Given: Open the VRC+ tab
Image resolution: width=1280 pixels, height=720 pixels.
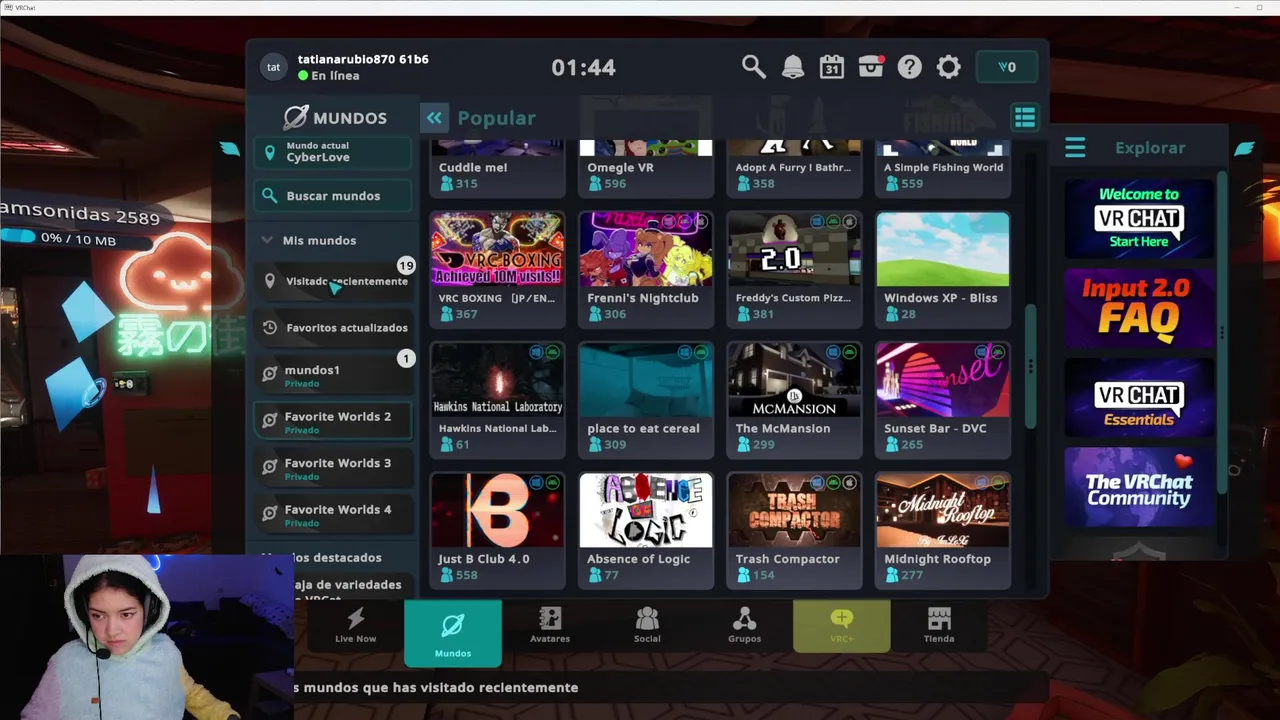Looking at the screenshot, I should (x=841, y=626).
